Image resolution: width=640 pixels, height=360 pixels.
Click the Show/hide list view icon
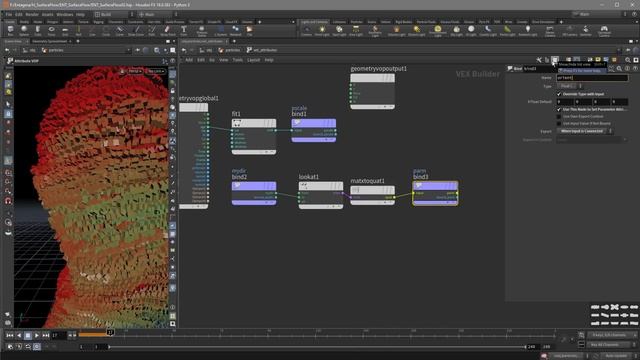555,60
